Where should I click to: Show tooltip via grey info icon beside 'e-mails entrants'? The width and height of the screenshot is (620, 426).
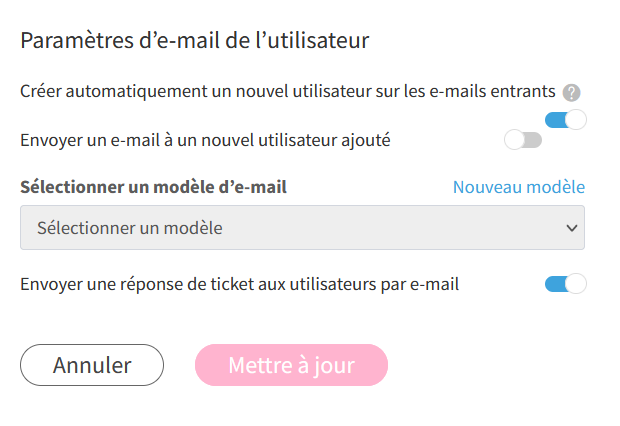571,93
